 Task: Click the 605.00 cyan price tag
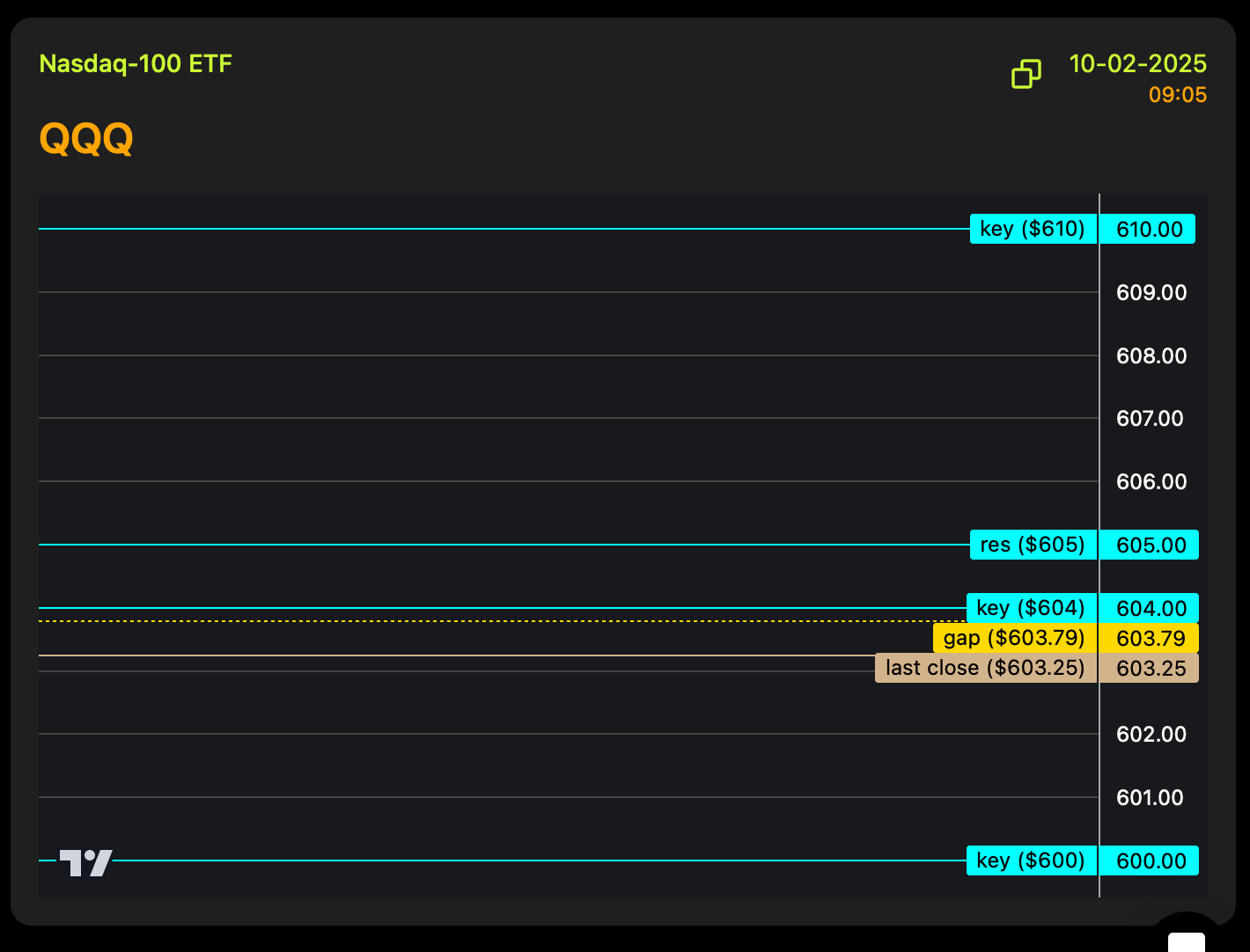[x=1151, y=546]
